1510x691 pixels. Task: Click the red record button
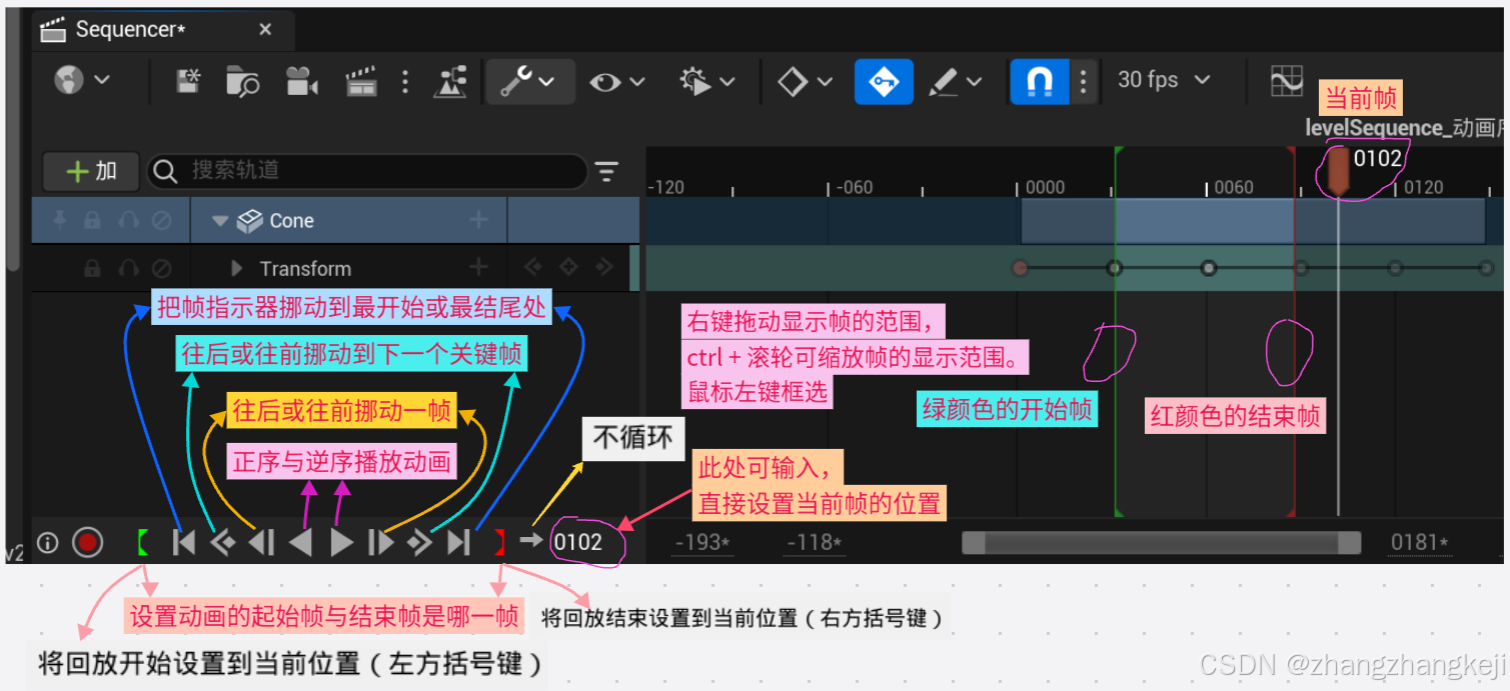point(88,543)
